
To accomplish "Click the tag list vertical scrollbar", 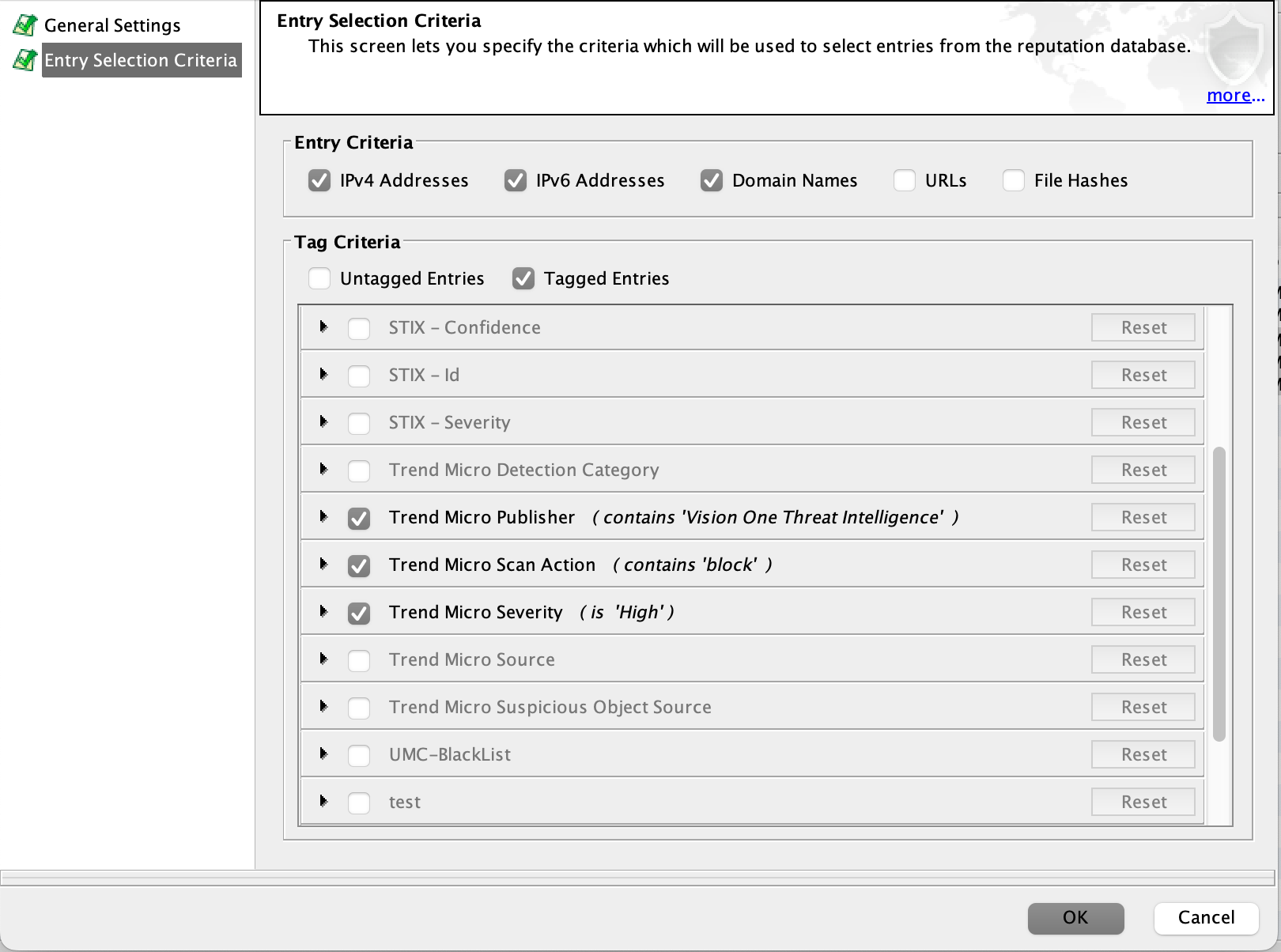I will pos(1219,593).
